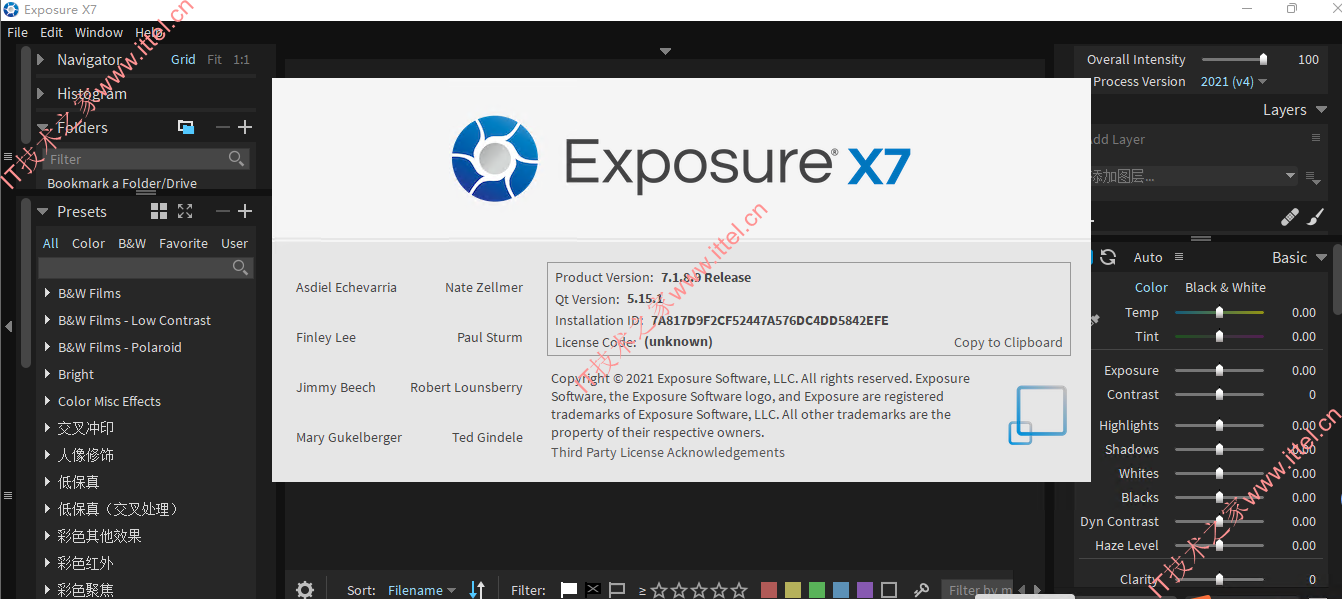1342x599 pixels.
Task: Open the Sort Filename dropdown
Action: [421, 590]
